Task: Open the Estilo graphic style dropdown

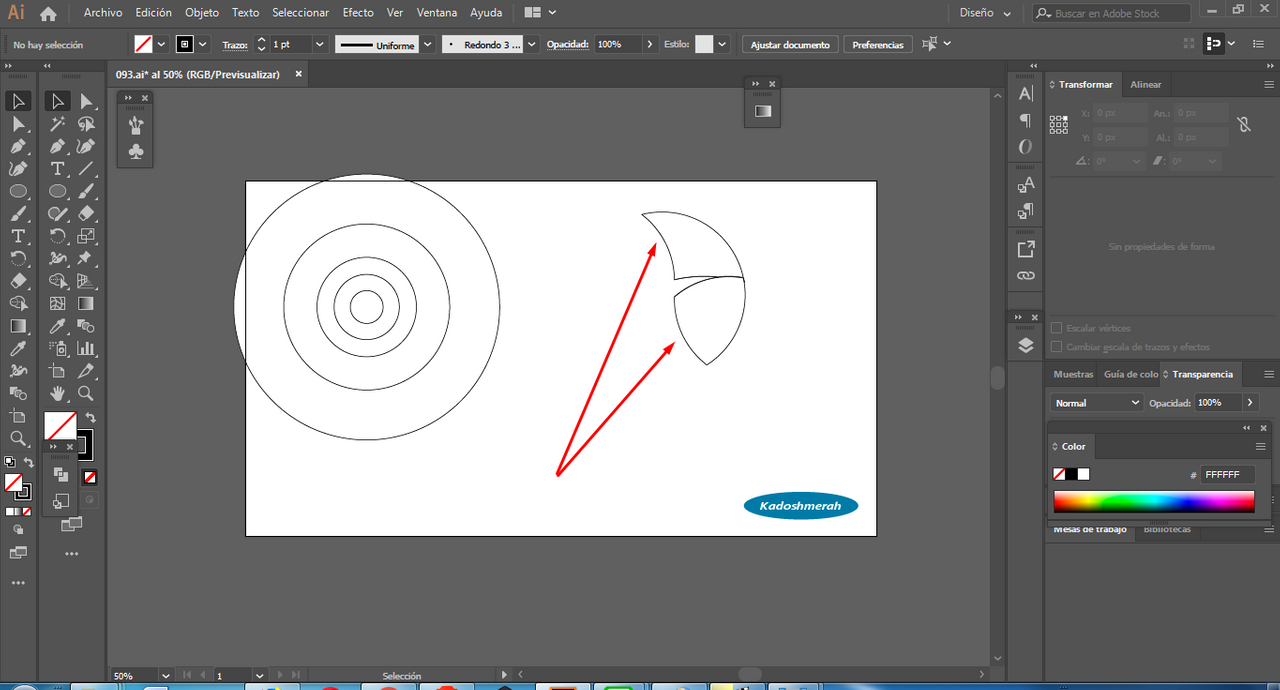Action: click(721, 45)
